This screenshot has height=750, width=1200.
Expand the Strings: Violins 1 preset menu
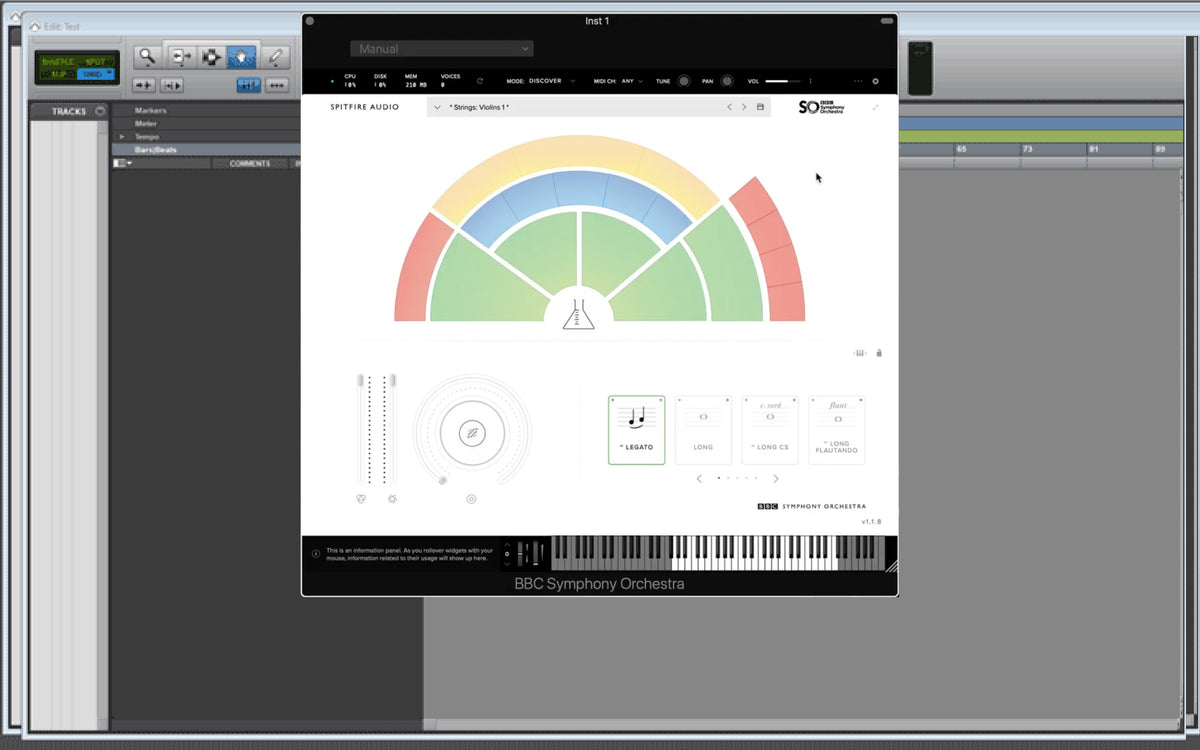(437, 107)
